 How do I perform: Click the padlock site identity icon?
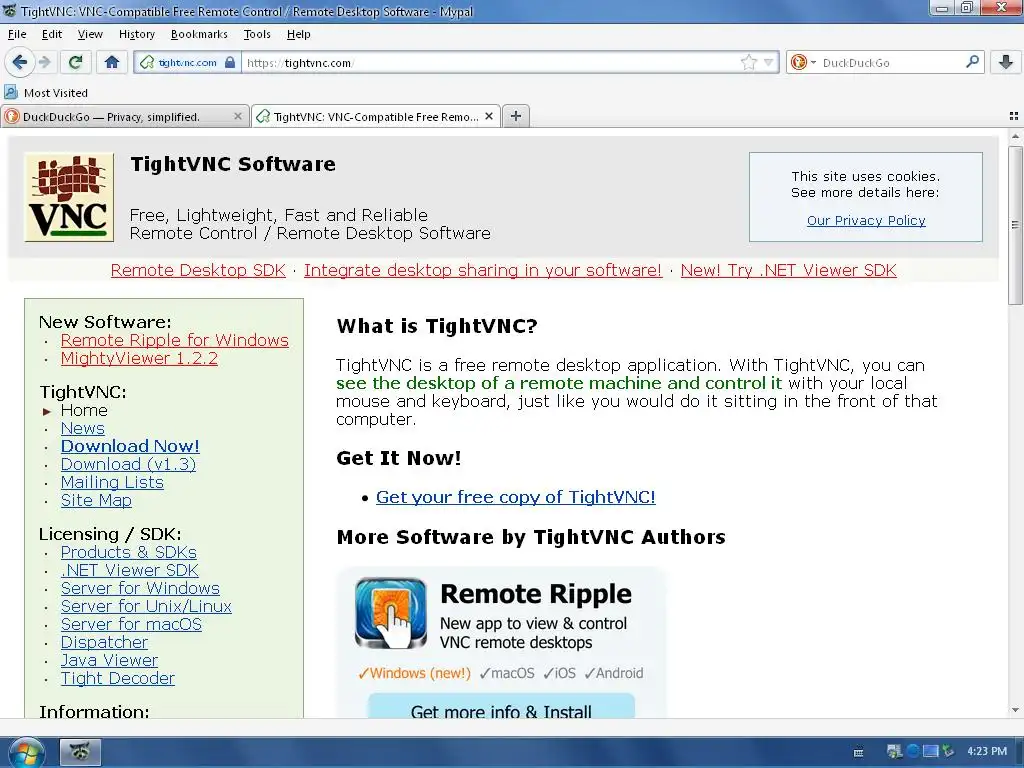click(x=230, y=62)
